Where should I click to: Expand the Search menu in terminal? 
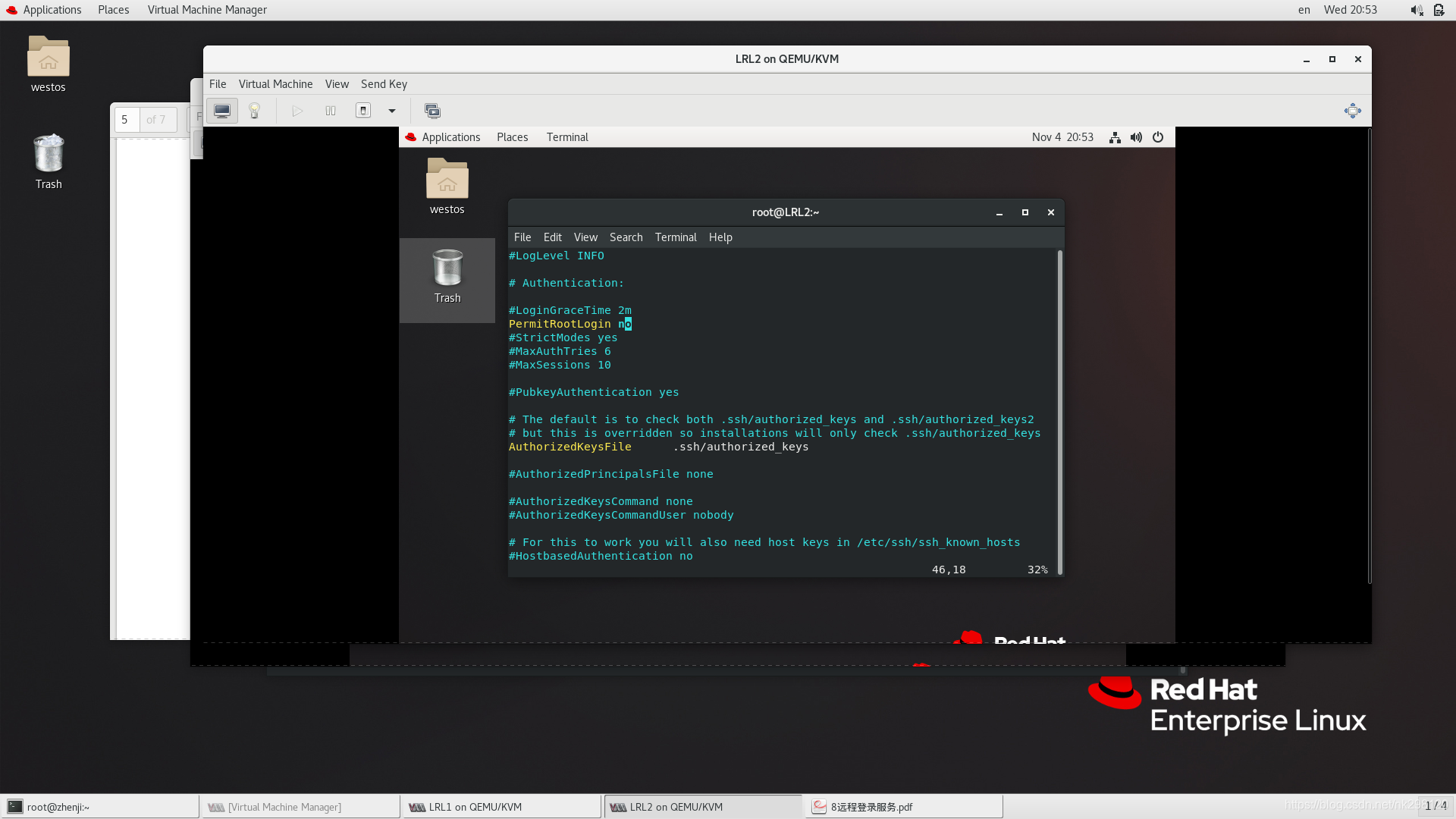click(625, 237)
